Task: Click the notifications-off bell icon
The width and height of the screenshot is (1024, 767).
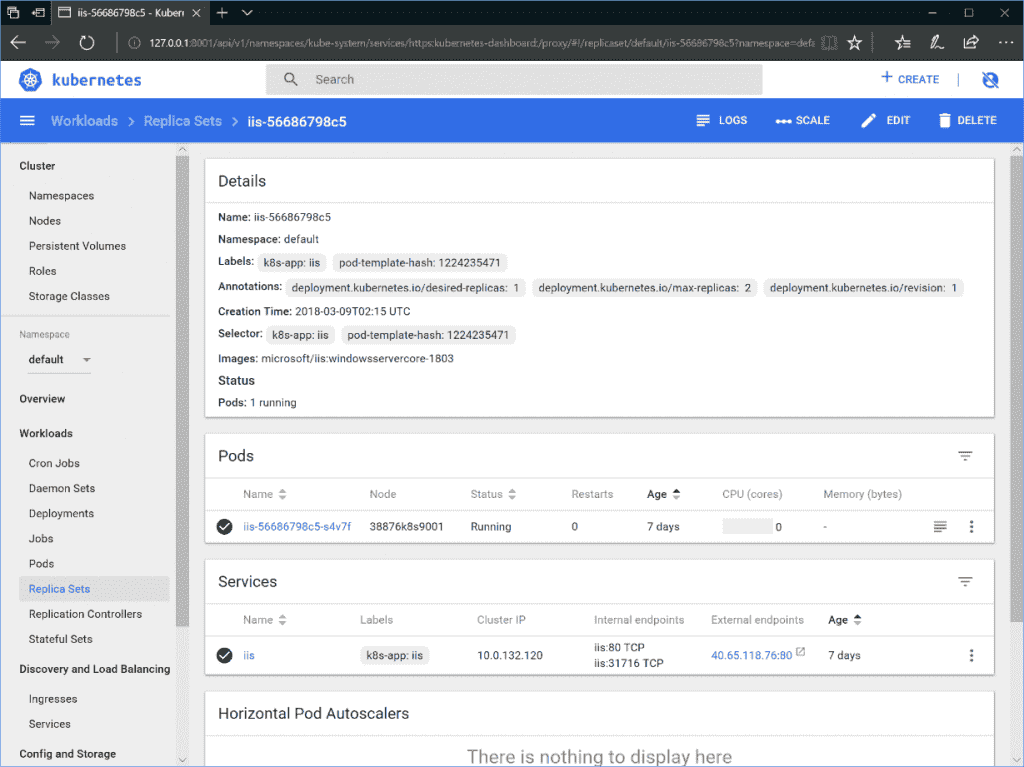Action: (990, 80)
